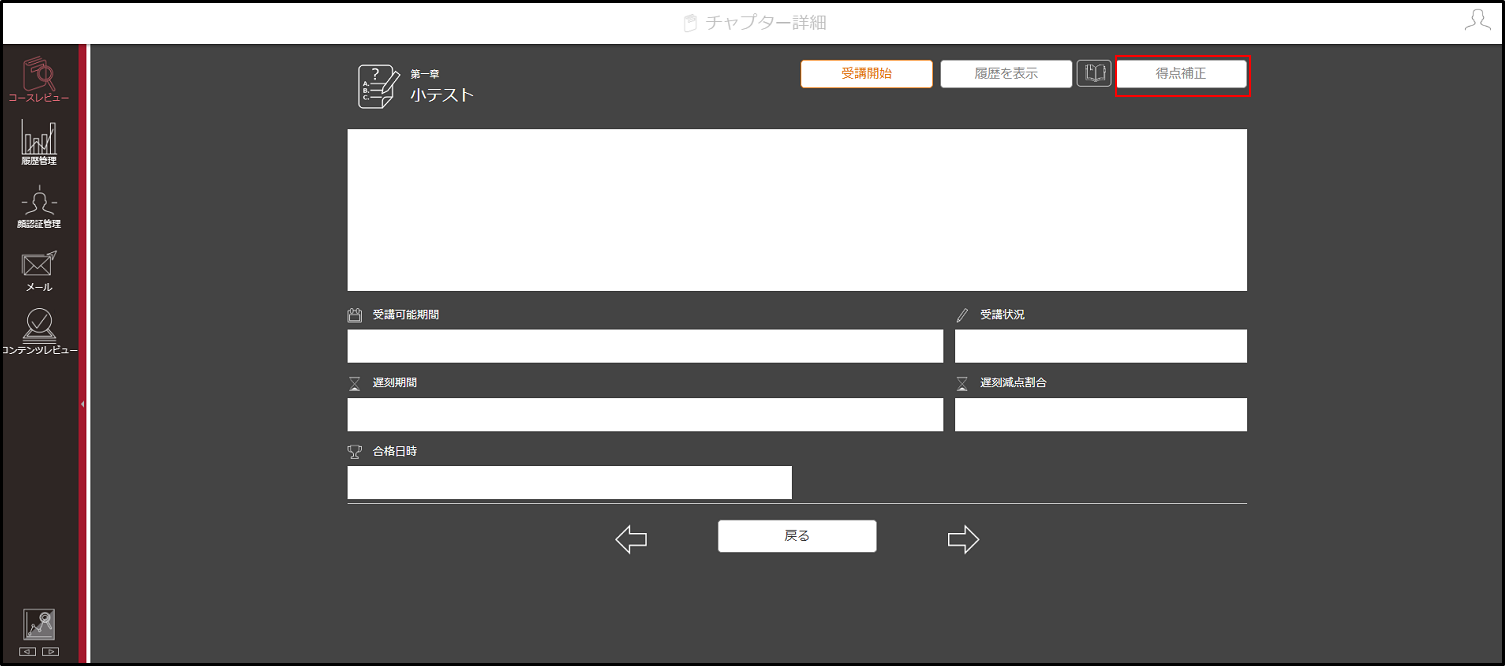The height and width of the screenshot is (666, 1505).
Task: Click the 受講状況 field
Action: click(1101, 346)
